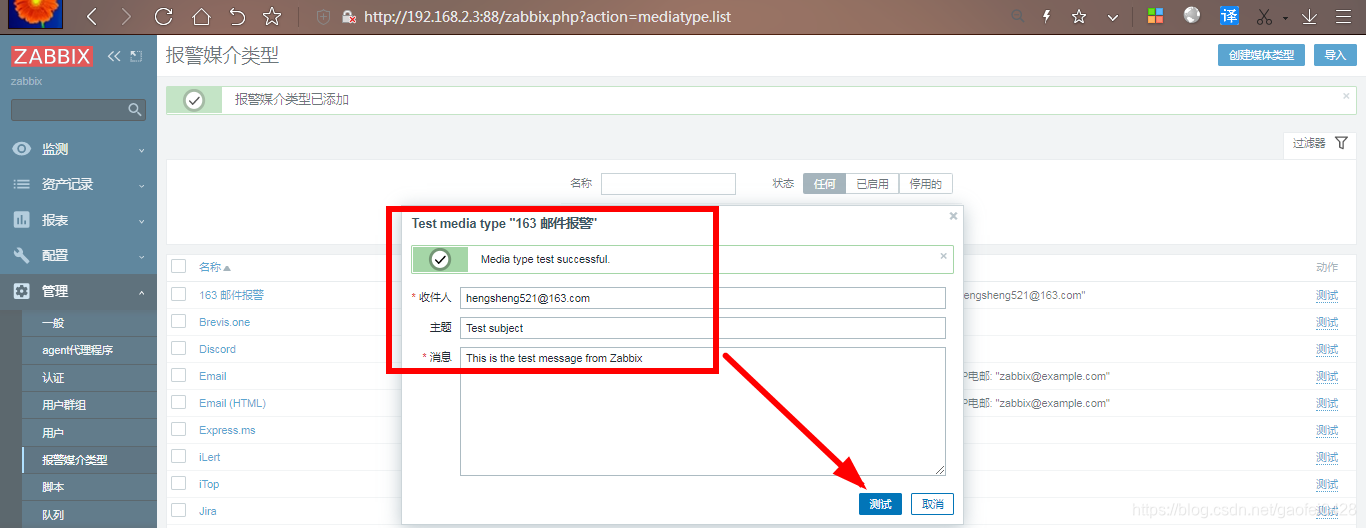Expand dropdown next to favorites star
The height and width of the screenshot is (528, 1366).
tap(1113, 18)
